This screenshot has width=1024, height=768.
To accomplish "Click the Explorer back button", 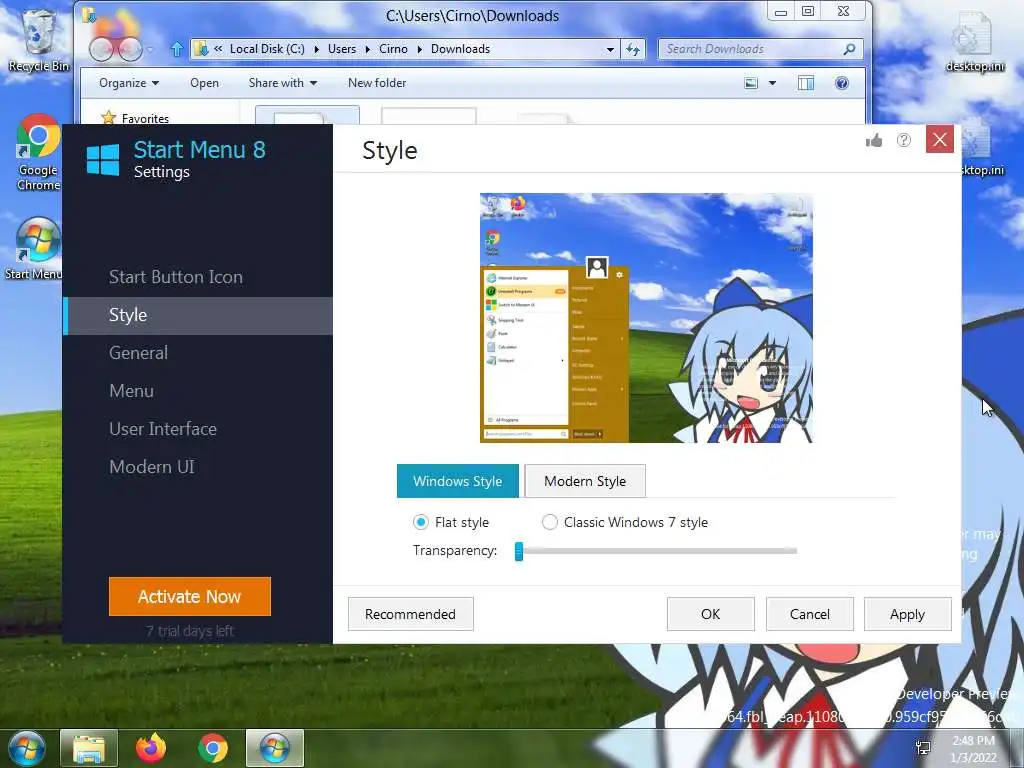I will 103,49.
